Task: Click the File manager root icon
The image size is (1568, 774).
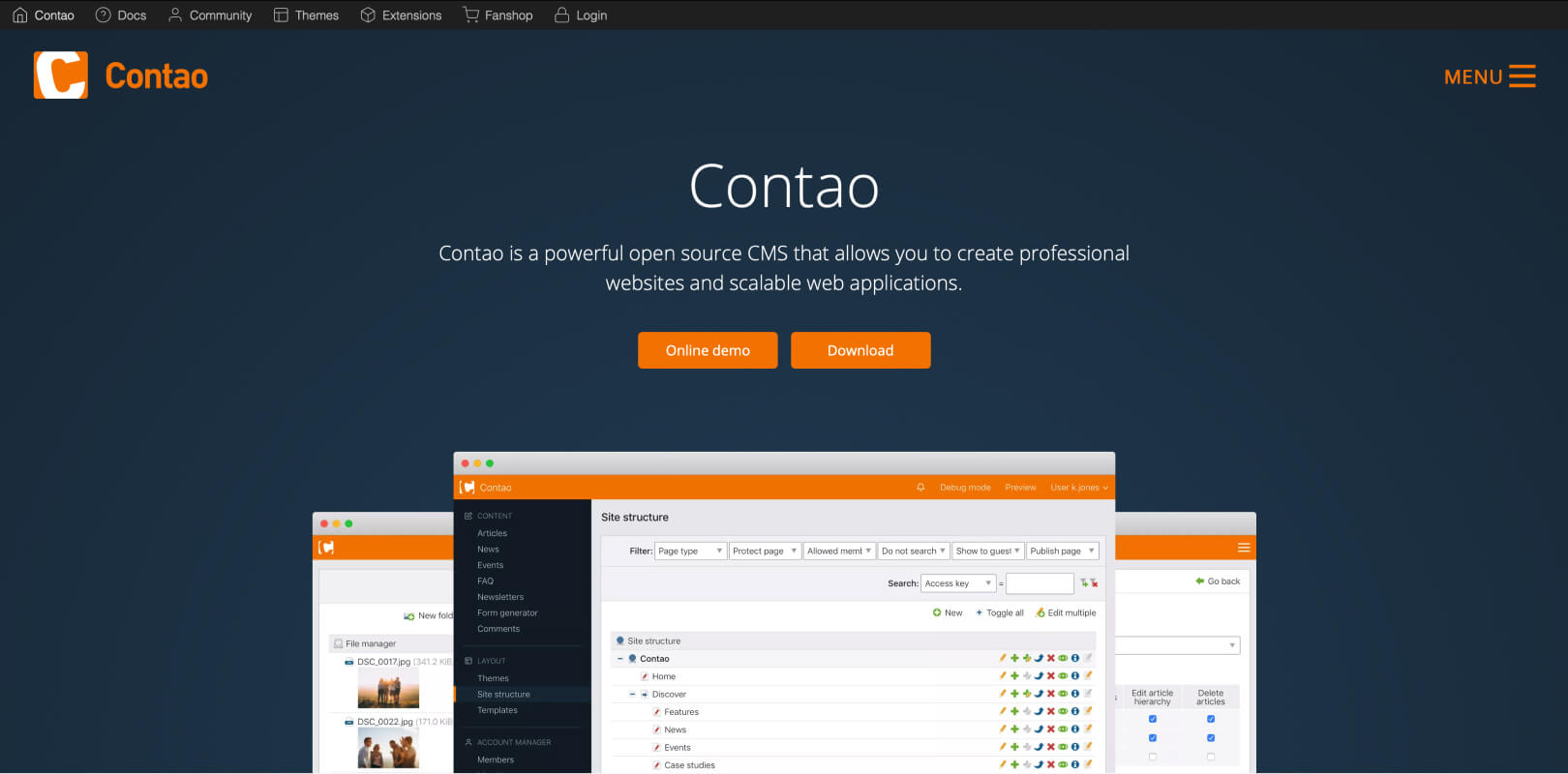Action: 338,643
